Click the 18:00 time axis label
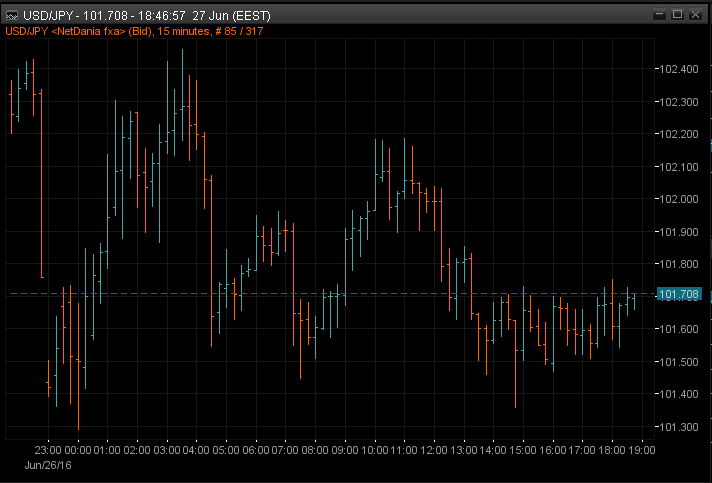Viewport: 712px width, 483px height. [612, 450]
